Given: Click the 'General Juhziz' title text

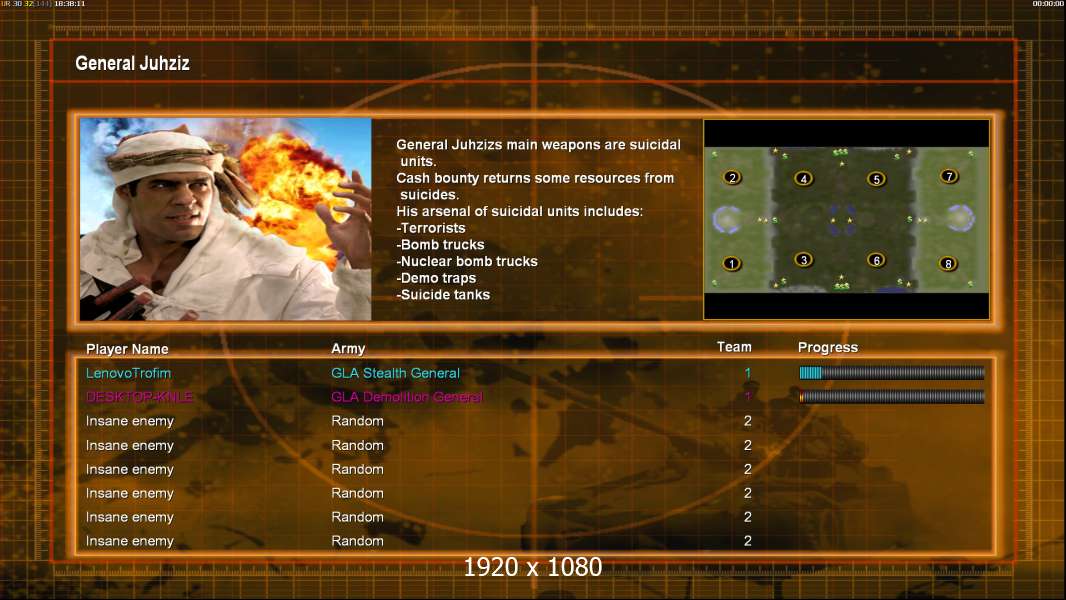Looking at the screenshot, I should pyautogui.click(x=133, y=64).
